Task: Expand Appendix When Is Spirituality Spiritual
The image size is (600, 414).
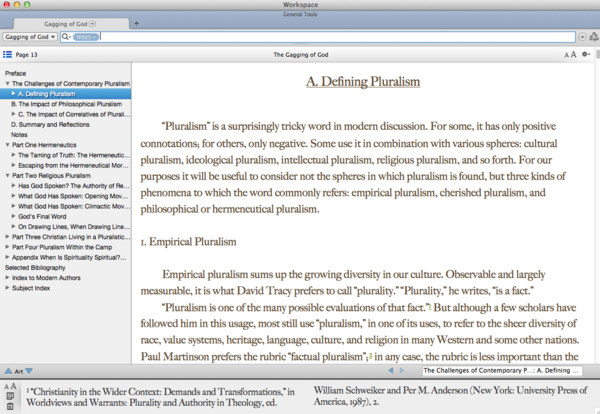Action: pos(7,257)
